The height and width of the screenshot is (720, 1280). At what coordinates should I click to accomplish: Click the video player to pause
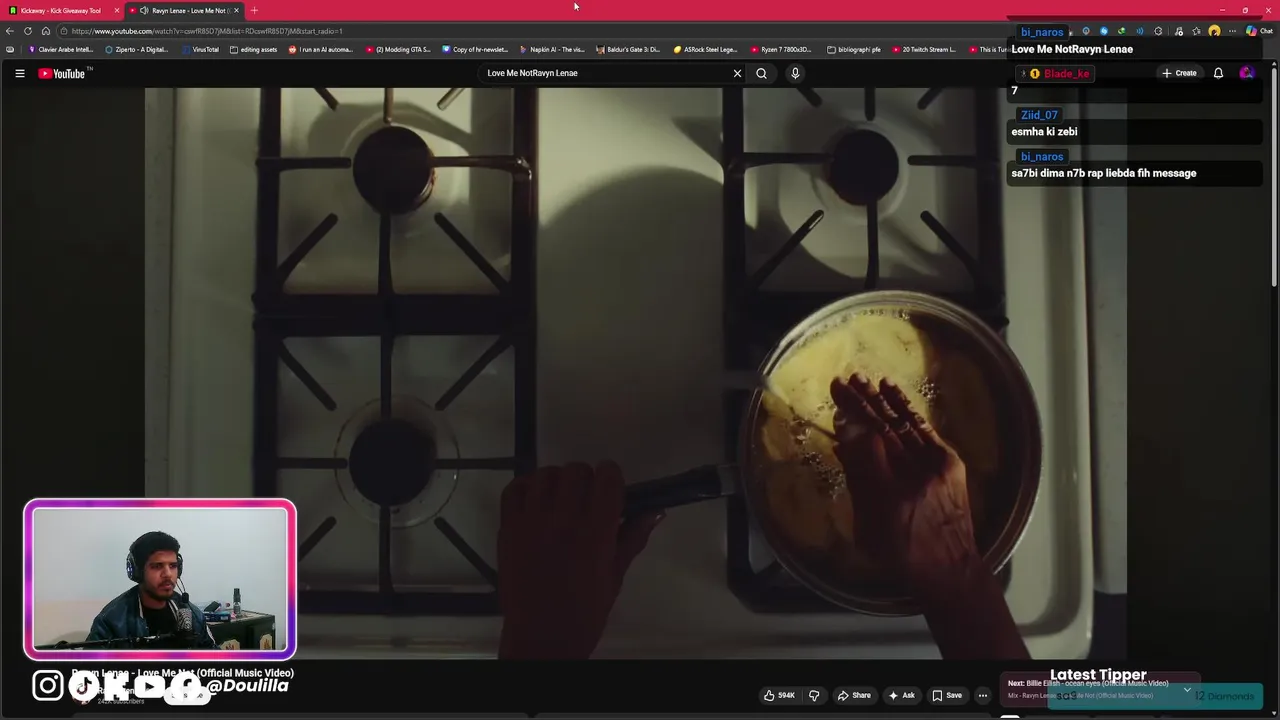tap(636, 372)
